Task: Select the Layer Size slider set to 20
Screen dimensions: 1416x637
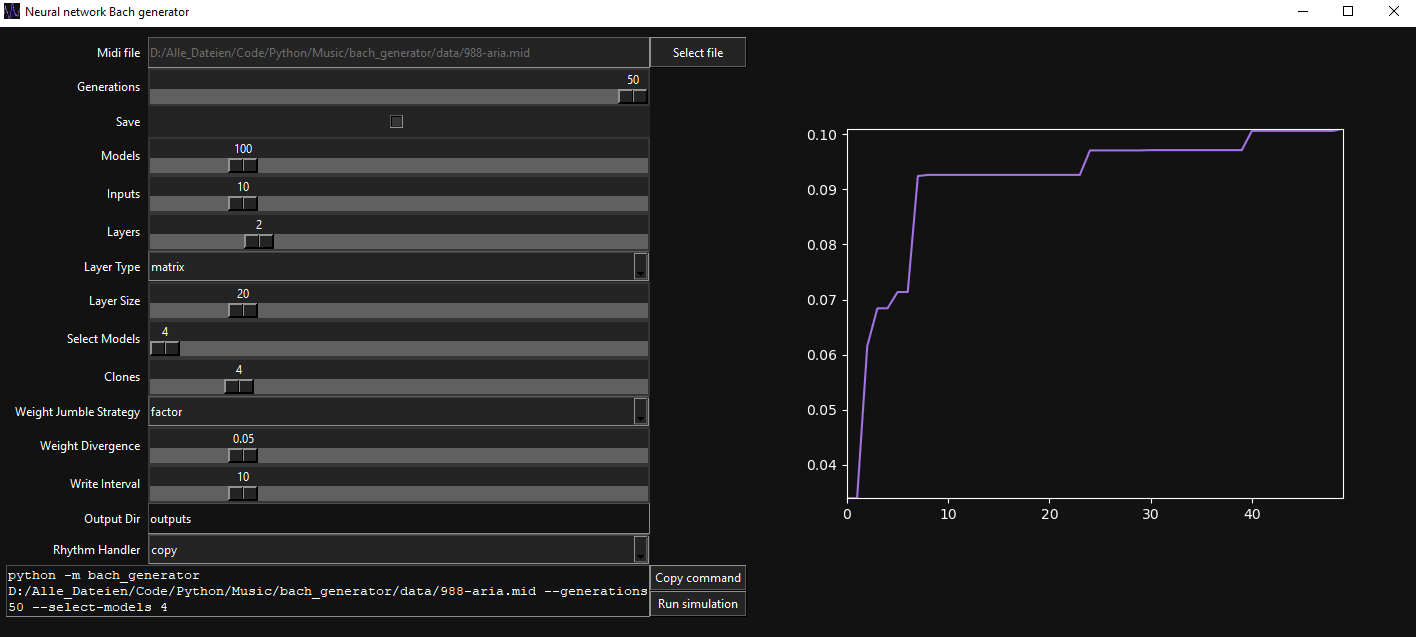Action: tap(242, 310)
